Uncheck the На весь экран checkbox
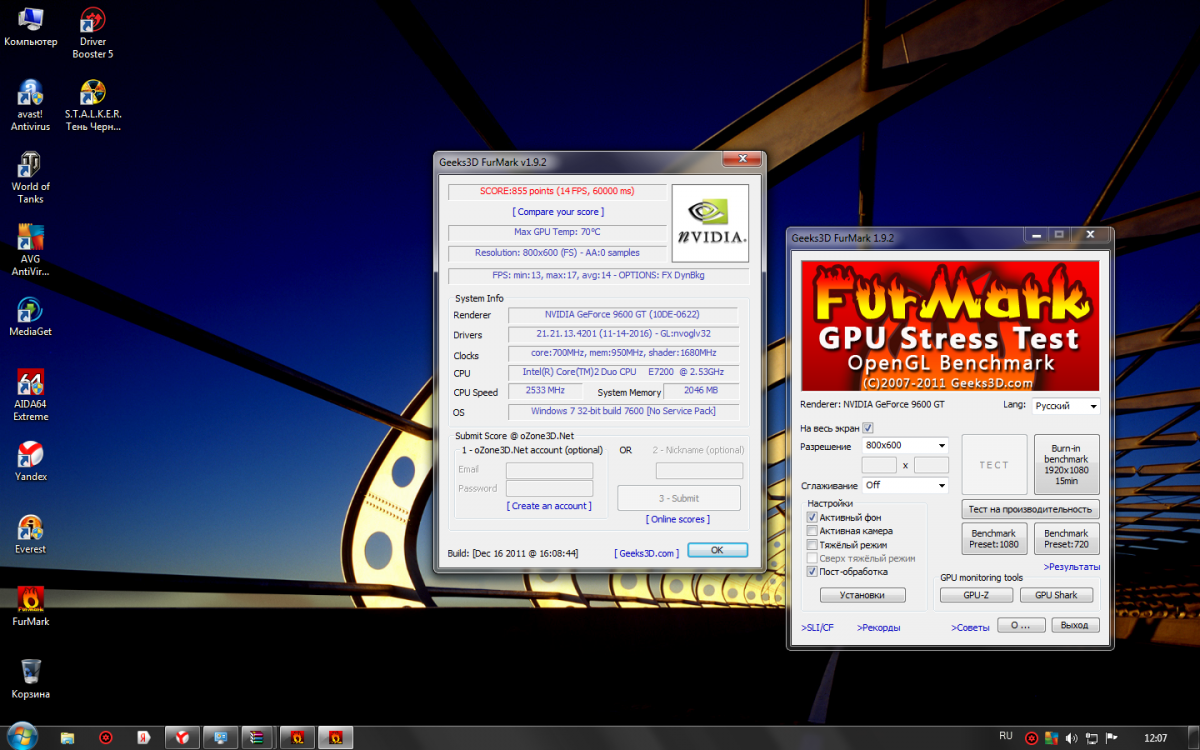1200x750 pixels. pos(868,428)
